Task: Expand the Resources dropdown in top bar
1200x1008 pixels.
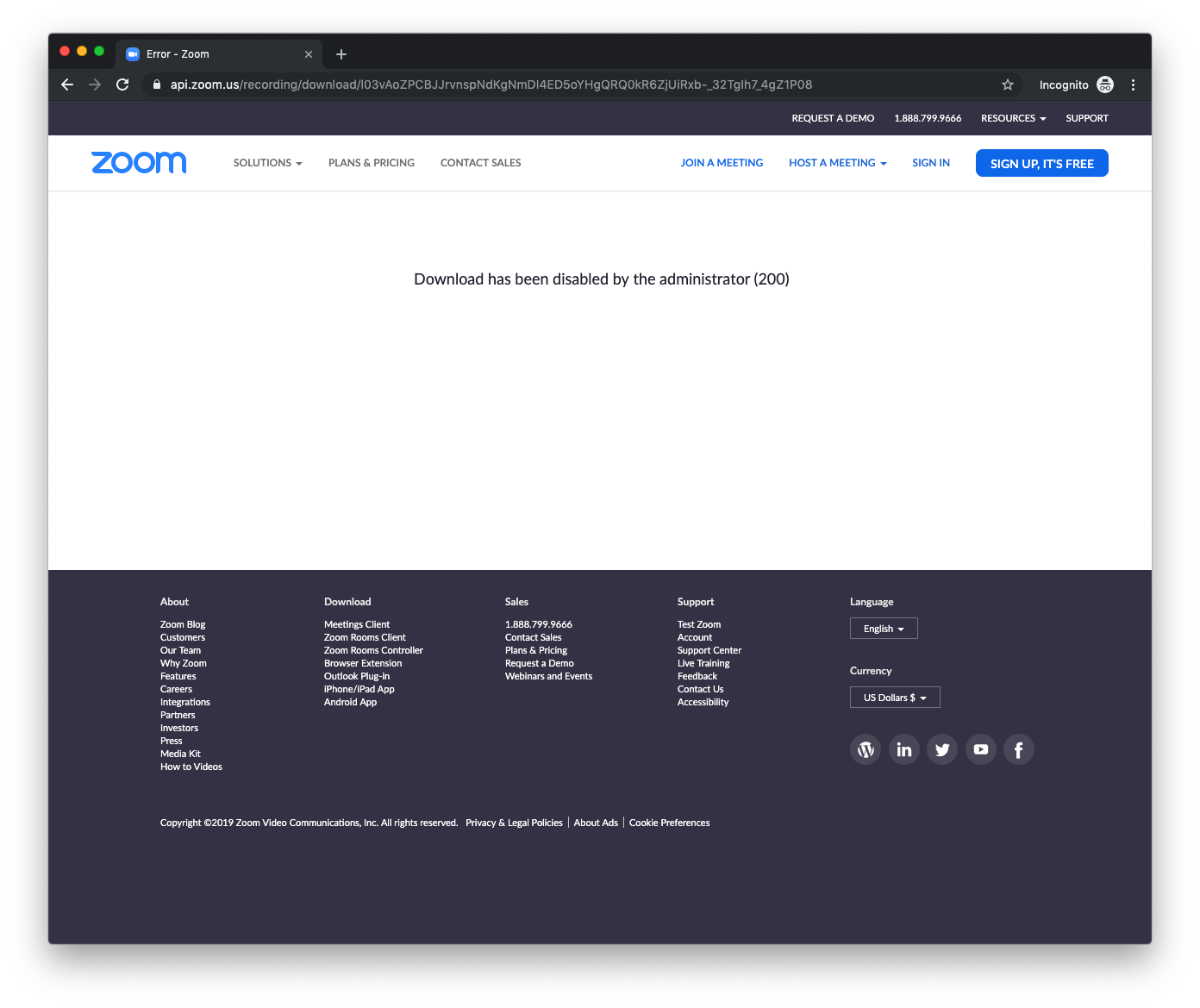Action: 1014,118
